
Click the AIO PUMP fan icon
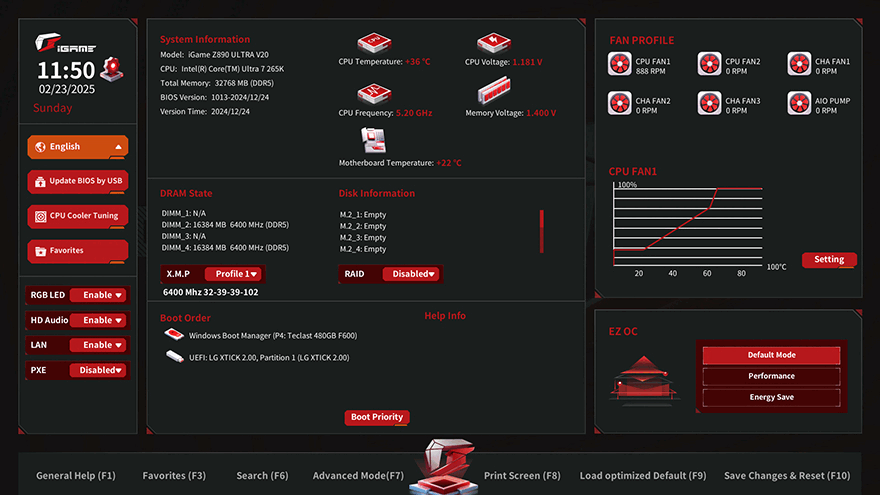coord(799,103)
